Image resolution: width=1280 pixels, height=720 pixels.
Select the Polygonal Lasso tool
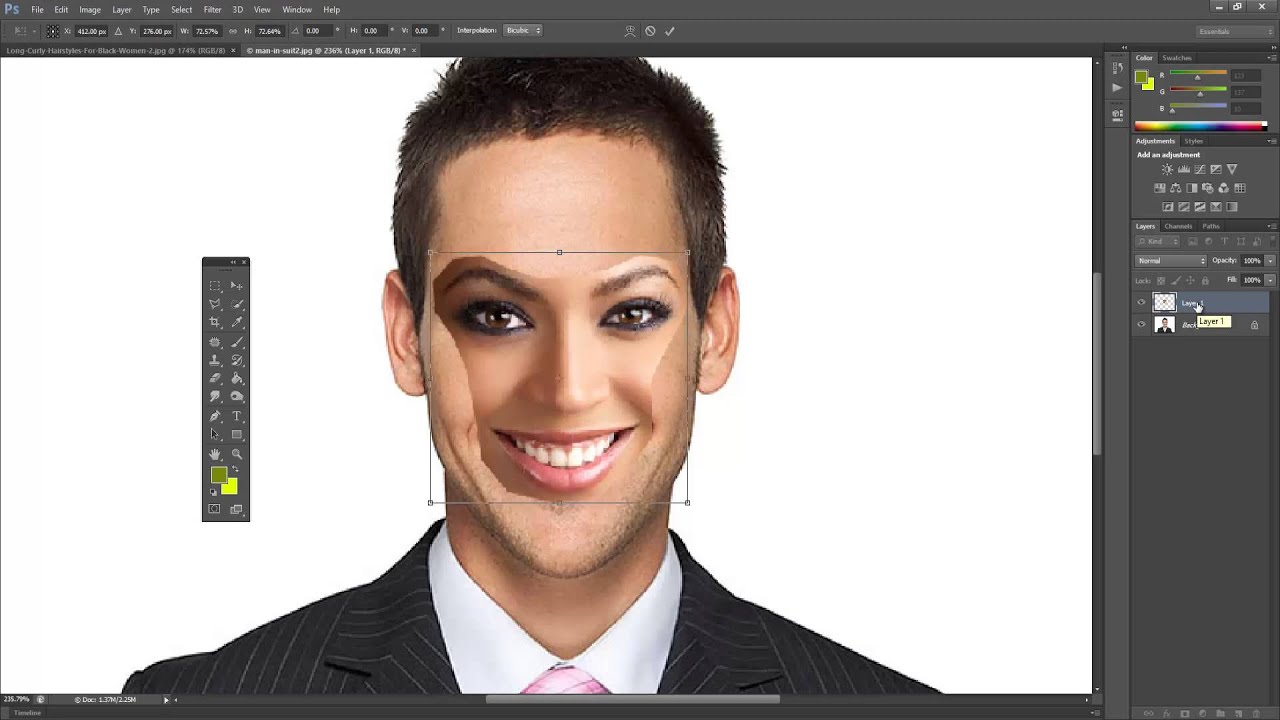(x=215, y=304)
